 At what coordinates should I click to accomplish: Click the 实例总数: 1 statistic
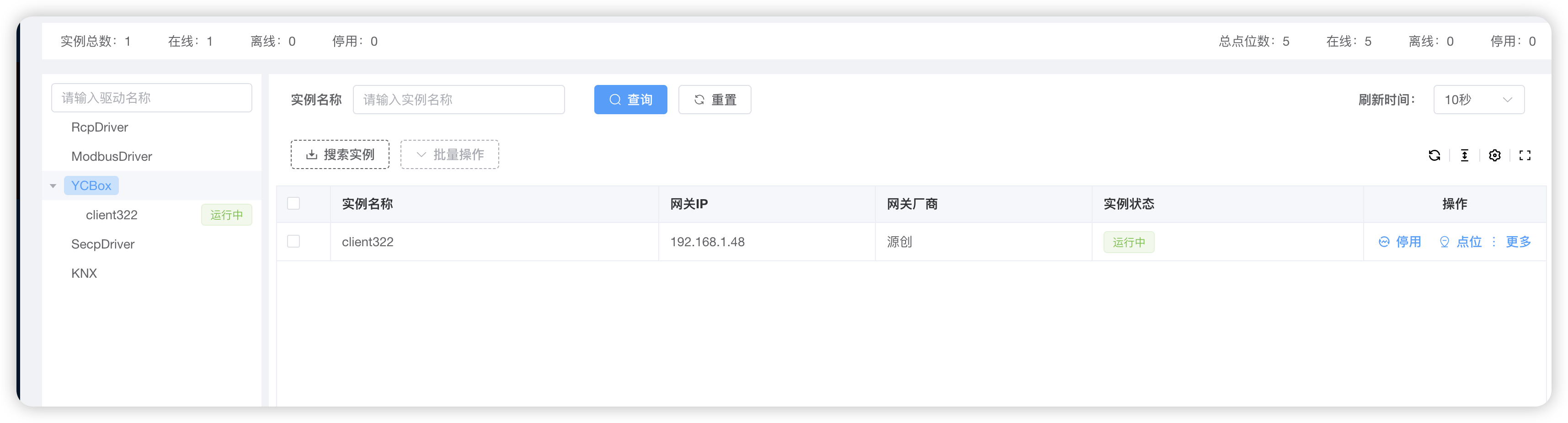coord(96,42)
